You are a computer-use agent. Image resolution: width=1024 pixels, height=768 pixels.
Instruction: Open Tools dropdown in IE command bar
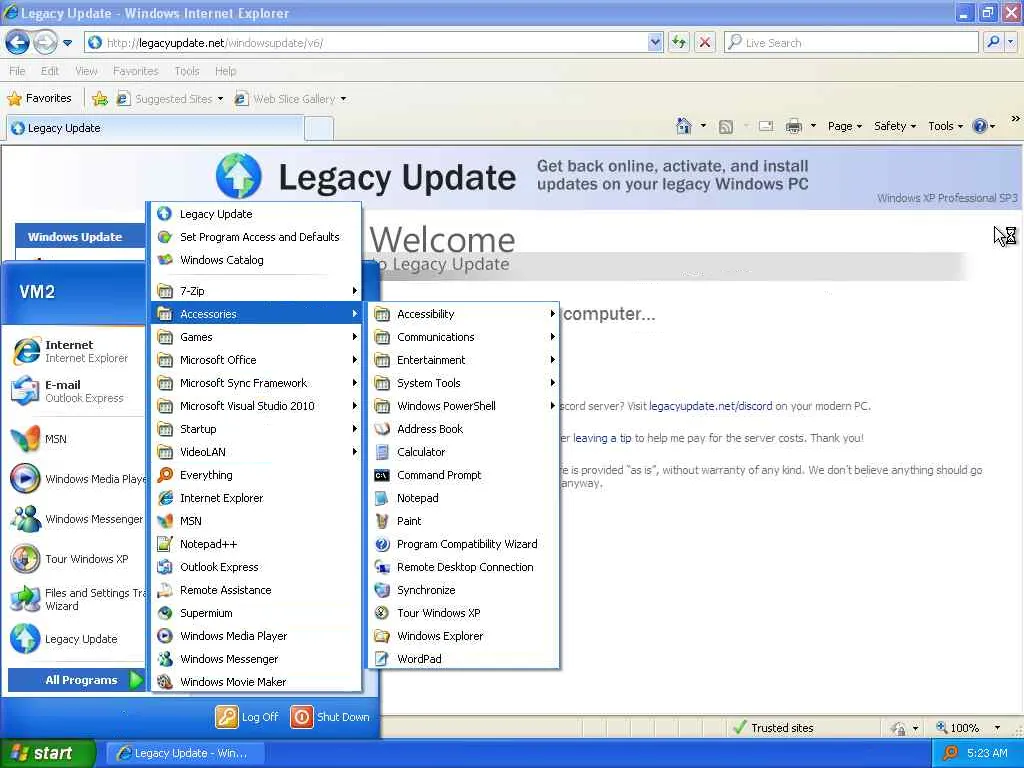click(946, 126)
